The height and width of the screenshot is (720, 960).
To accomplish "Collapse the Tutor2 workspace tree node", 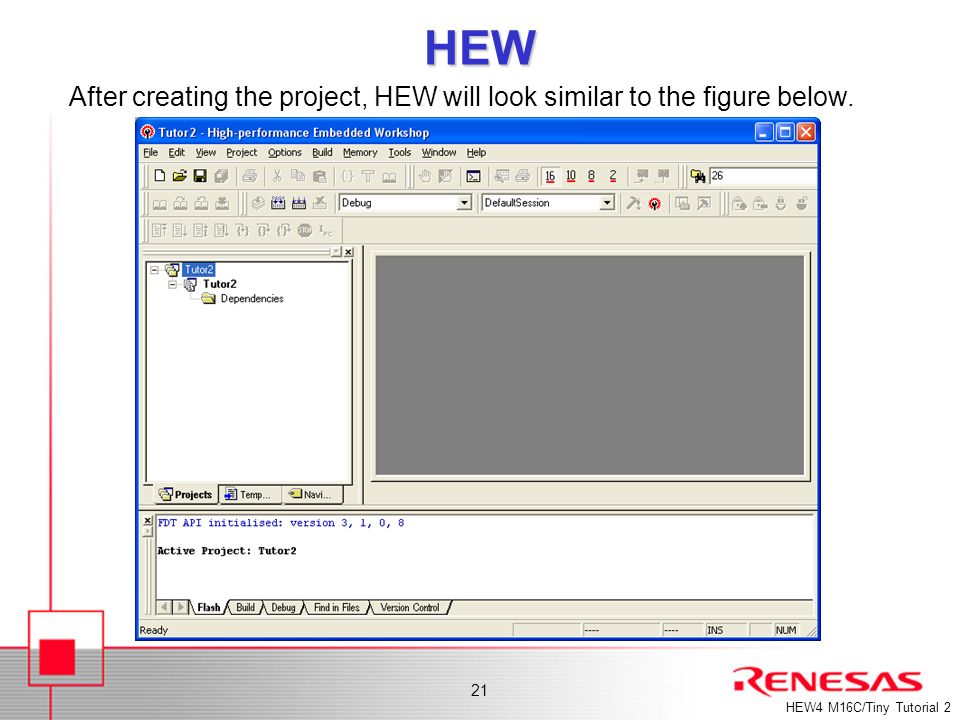I will point(154,269).
